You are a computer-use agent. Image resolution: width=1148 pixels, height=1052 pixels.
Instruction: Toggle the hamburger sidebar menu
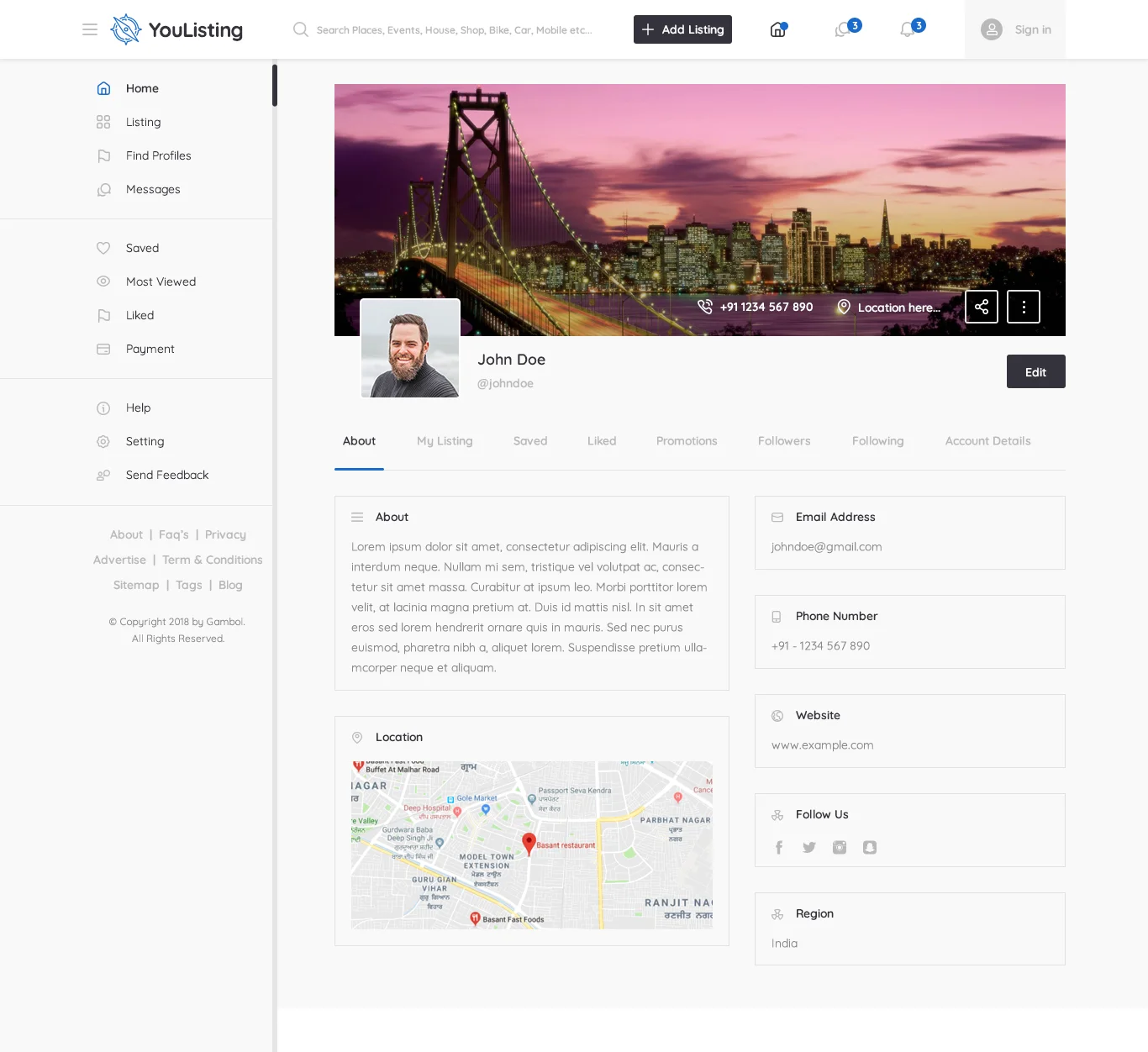tap(90, 29)
